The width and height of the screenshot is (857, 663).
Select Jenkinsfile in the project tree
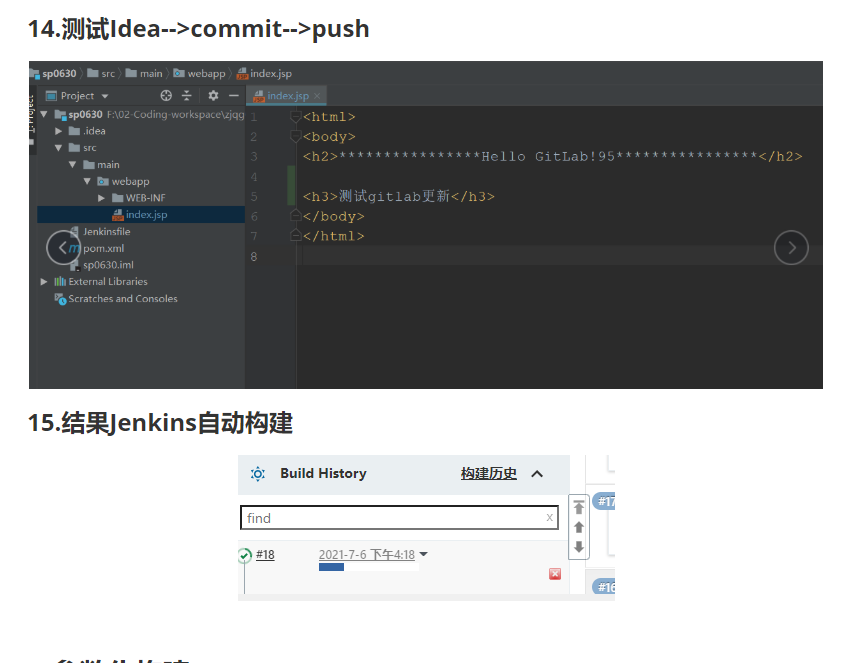(107, 231)
